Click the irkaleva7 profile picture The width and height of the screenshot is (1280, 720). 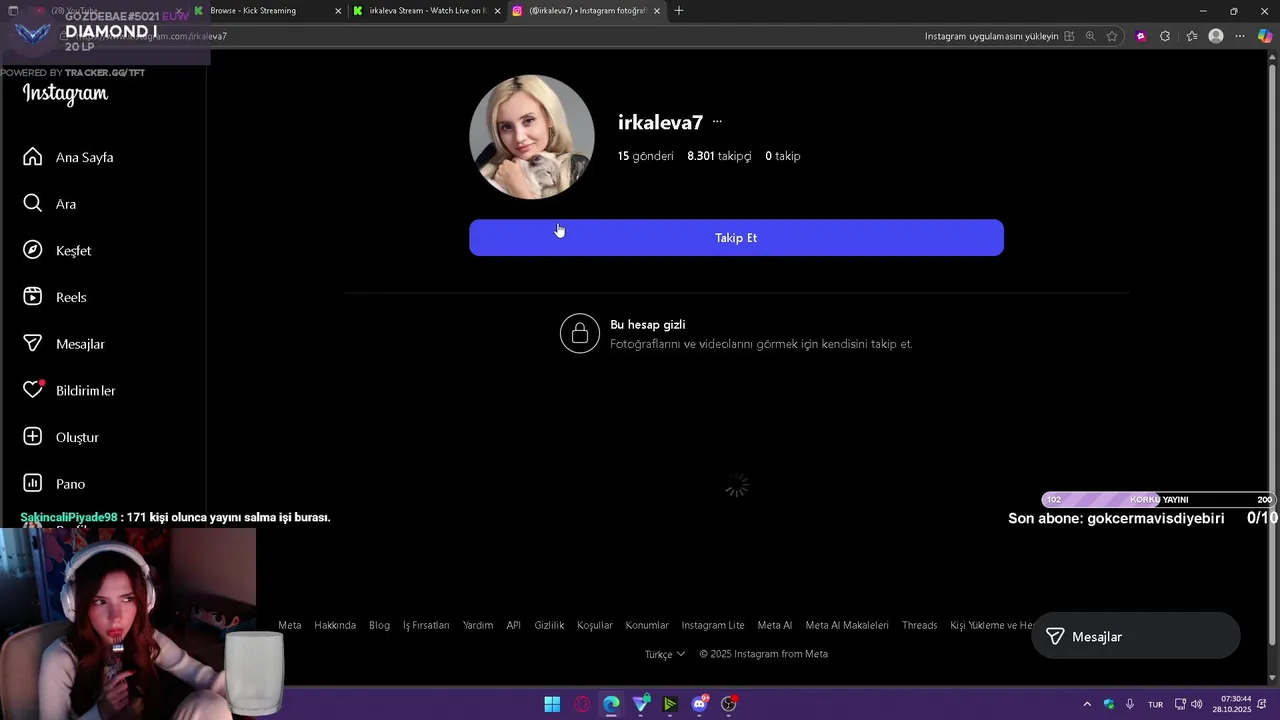pyautogui.click(x=532, y=137)
